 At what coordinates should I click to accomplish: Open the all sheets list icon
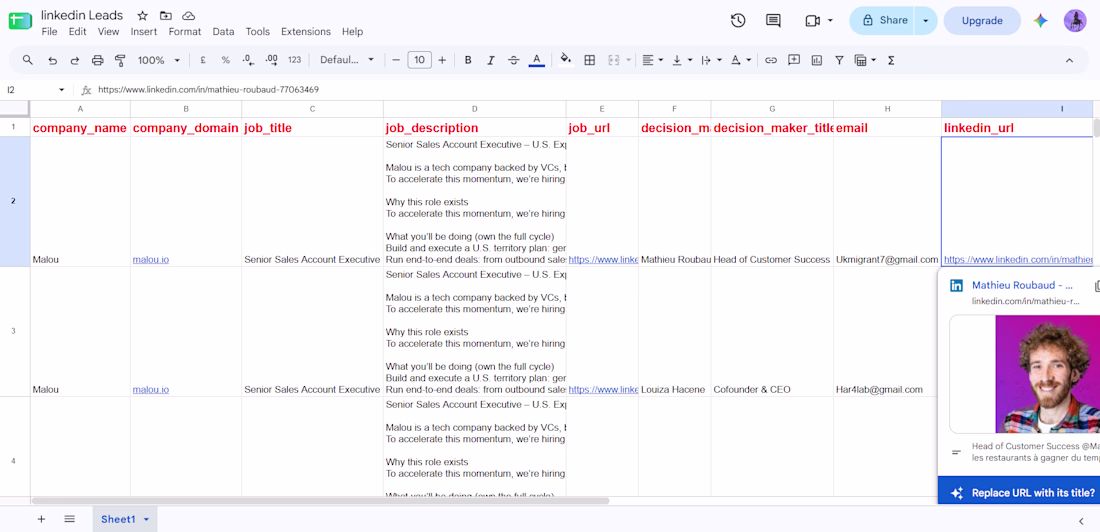pyautogui.click(x=69, y=519)
